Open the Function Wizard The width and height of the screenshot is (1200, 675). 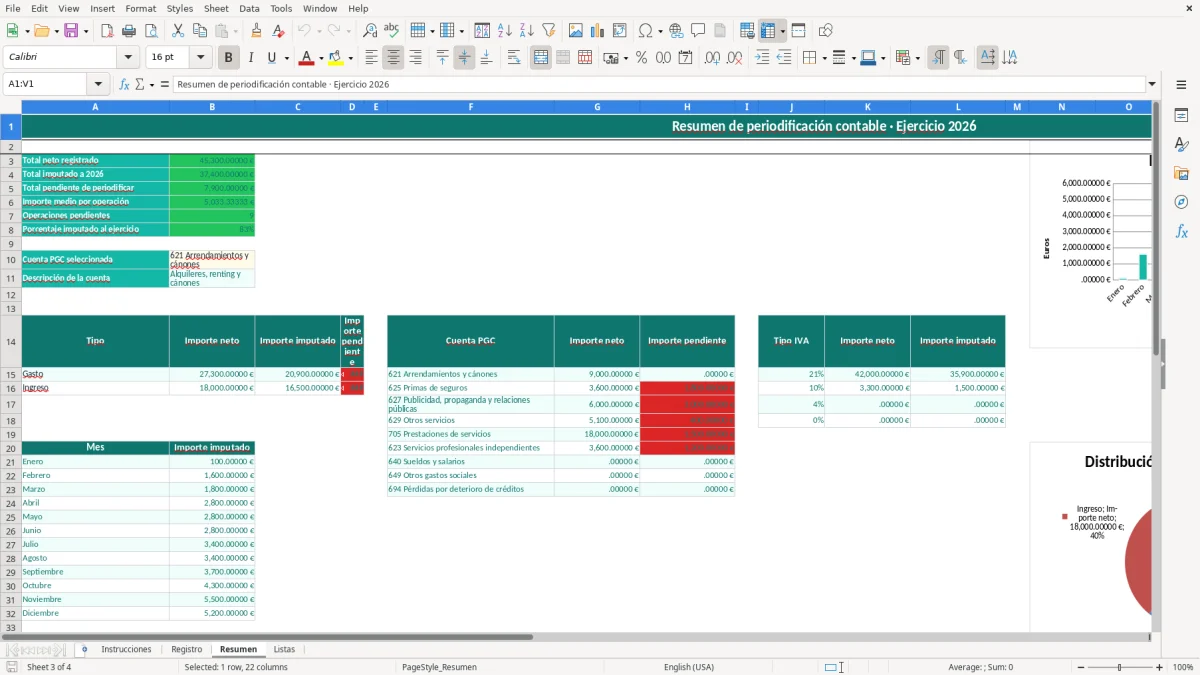[x=124, y=85]
